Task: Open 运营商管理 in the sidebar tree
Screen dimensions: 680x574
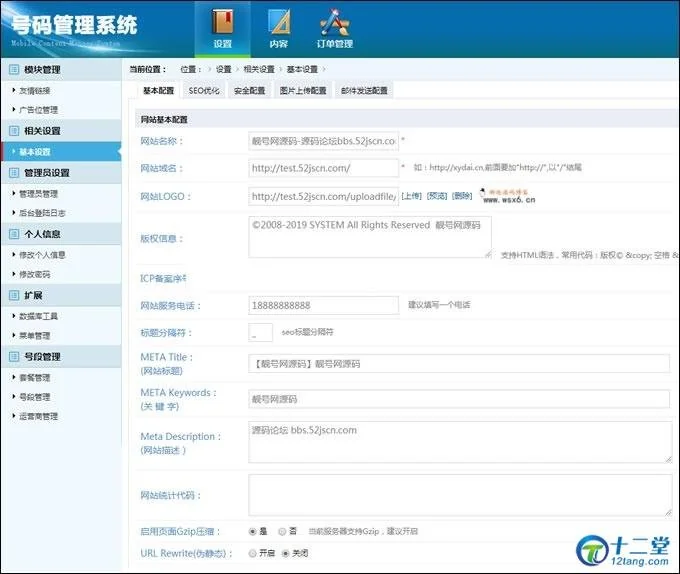Action: click(40, 417)
